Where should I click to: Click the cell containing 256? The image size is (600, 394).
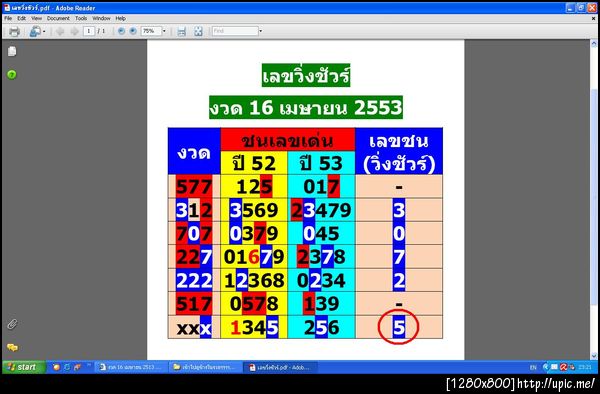pyautogui.click(x=321, y=327)
